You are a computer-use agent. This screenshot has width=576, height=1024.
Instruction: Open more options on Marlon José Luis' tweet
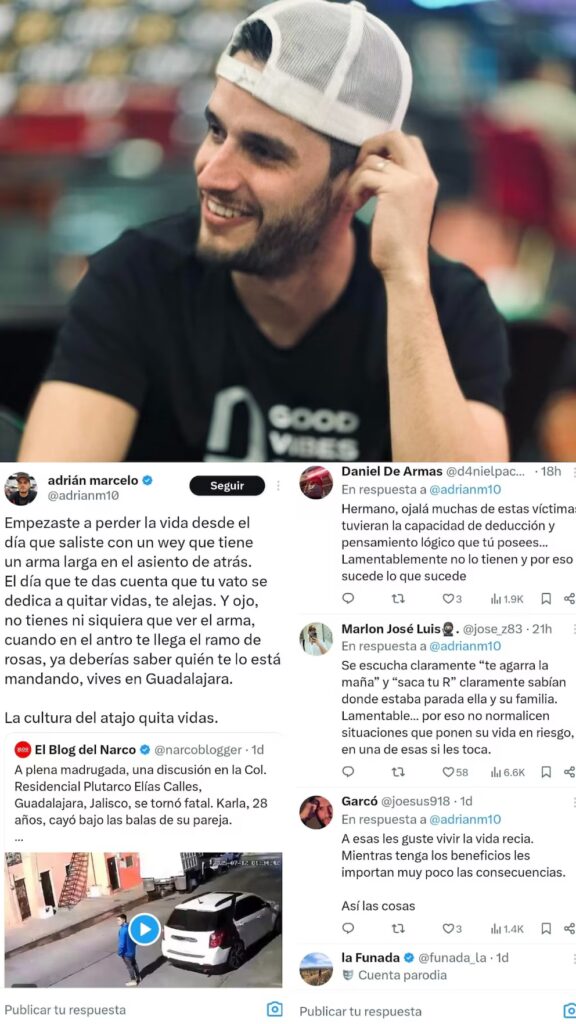[x=573, y=629]
